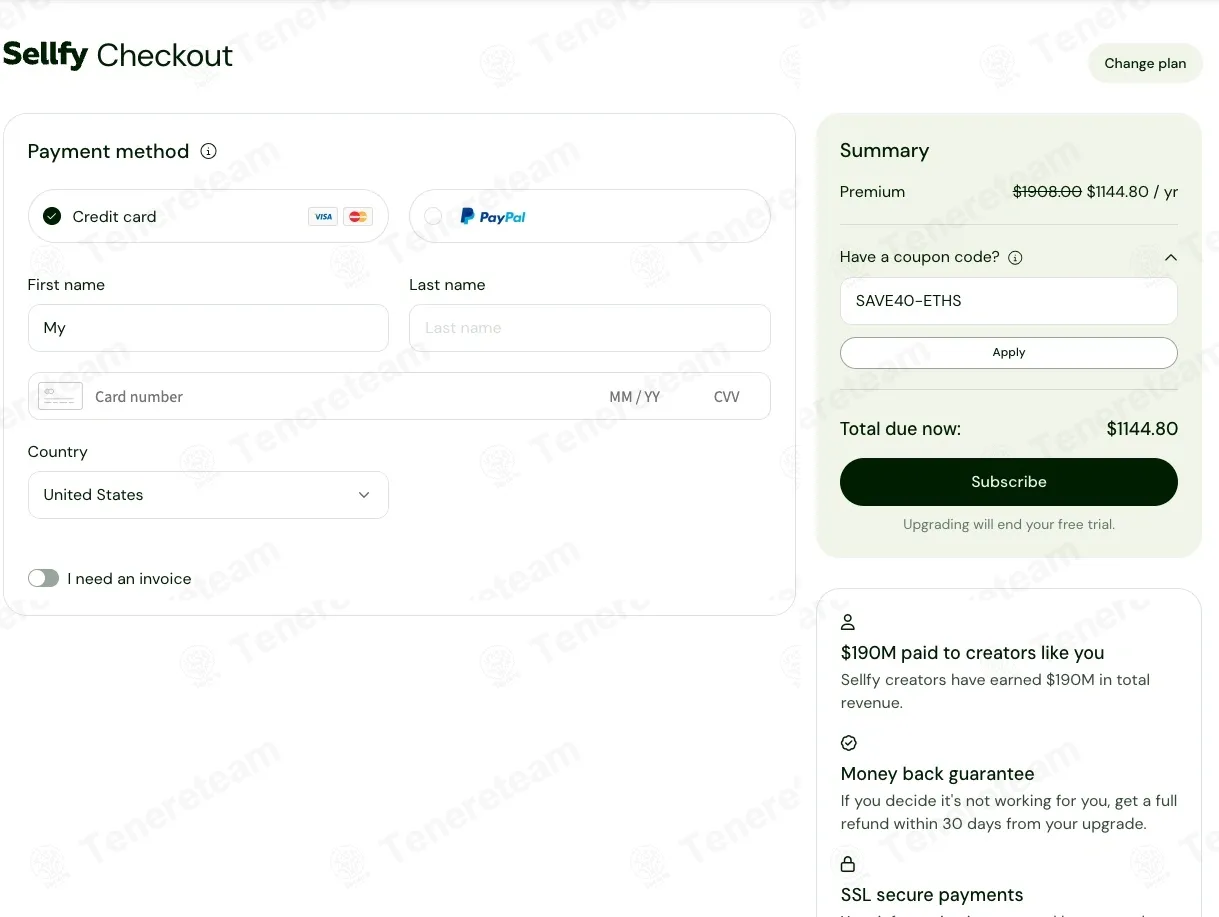
Task: Click the Payment method info icon
Action: 208,151
